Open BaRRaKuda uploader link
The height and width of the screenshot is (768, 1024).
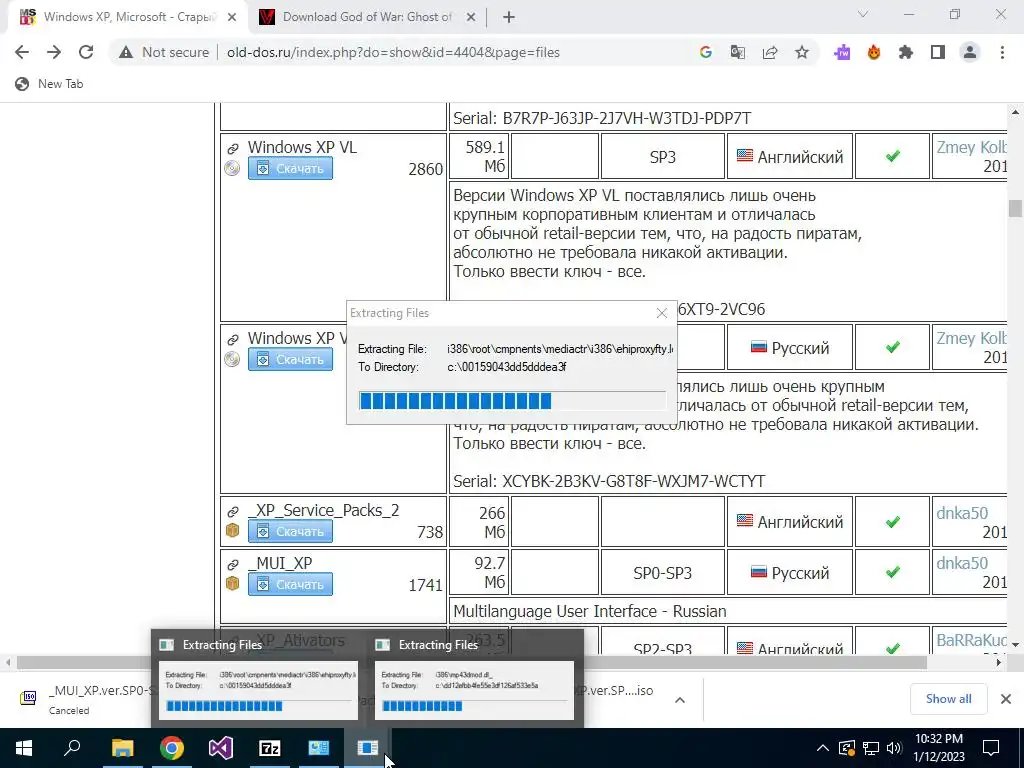pyautogui.click(x=971, y=640)
